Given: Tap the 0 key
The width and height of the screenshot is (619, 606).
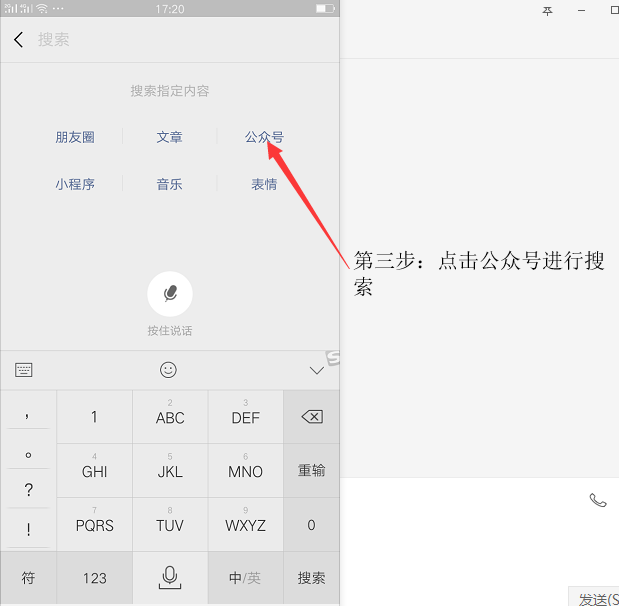Looking at the screenshot, I should pyautogui.click(x=311, y=524).
